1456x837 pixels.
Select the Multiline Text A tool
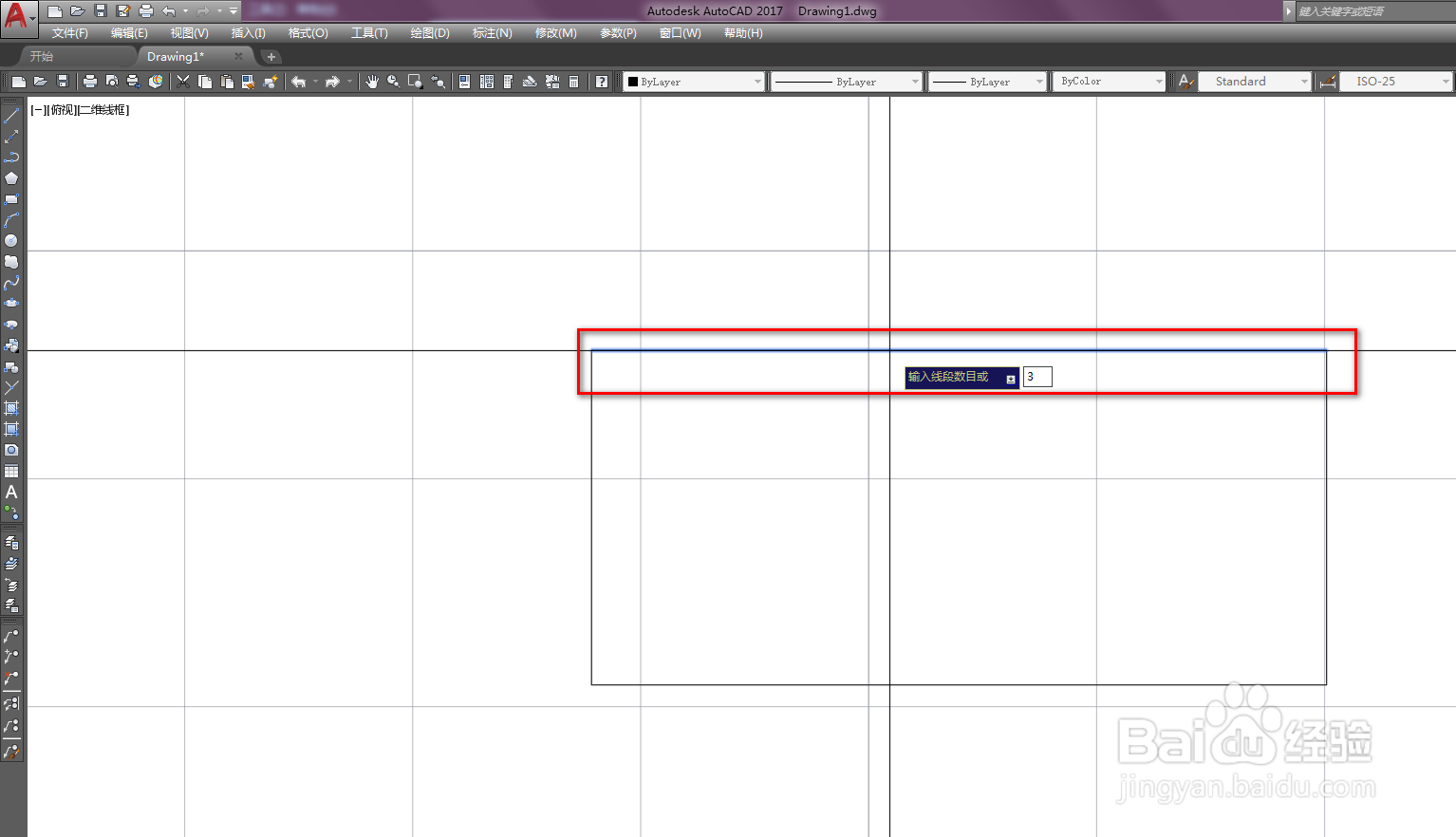tap(11, 492)
